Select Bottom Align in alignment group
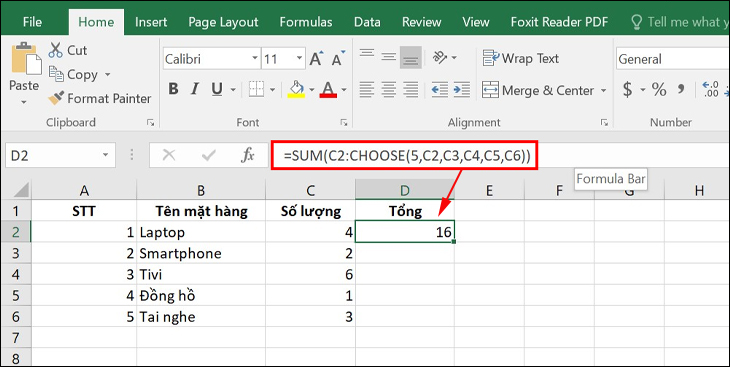 coord(410,57)
